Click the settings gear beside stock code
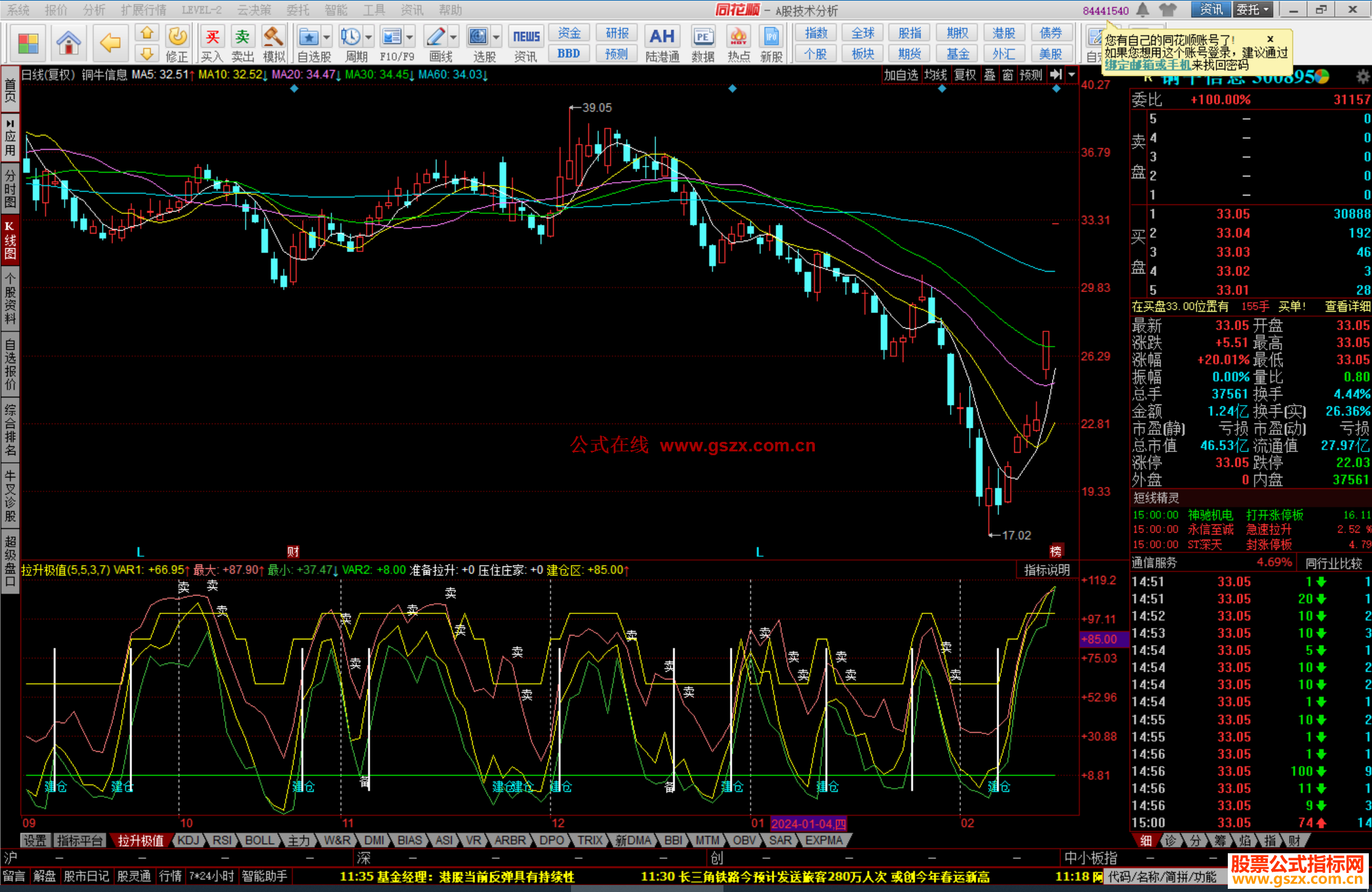1372x892 pixels. click(x=1362, y=77)
